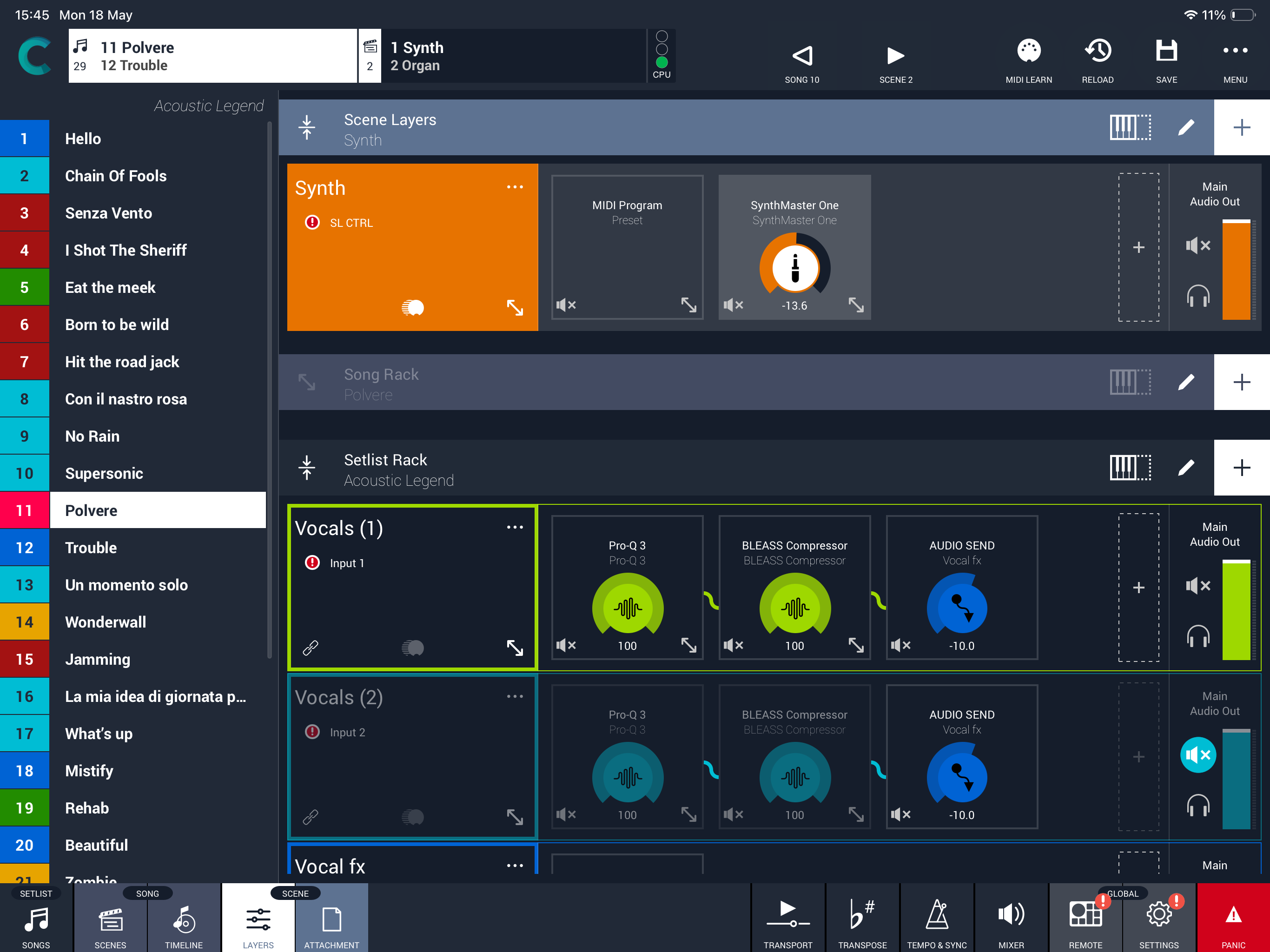Open the Scenes tab

(x=110, y=918)
